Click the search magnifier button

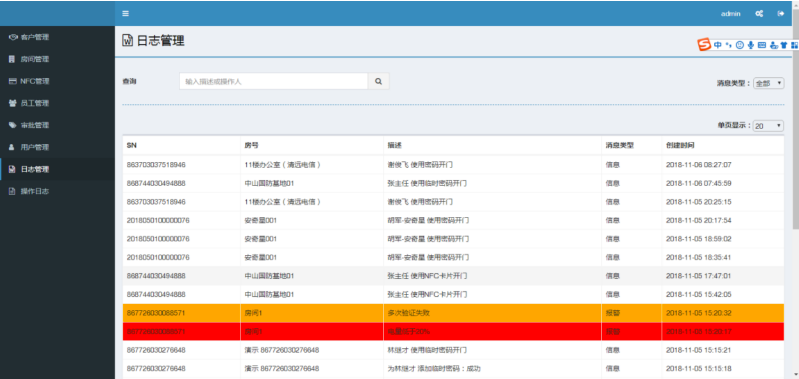(379, 81)
